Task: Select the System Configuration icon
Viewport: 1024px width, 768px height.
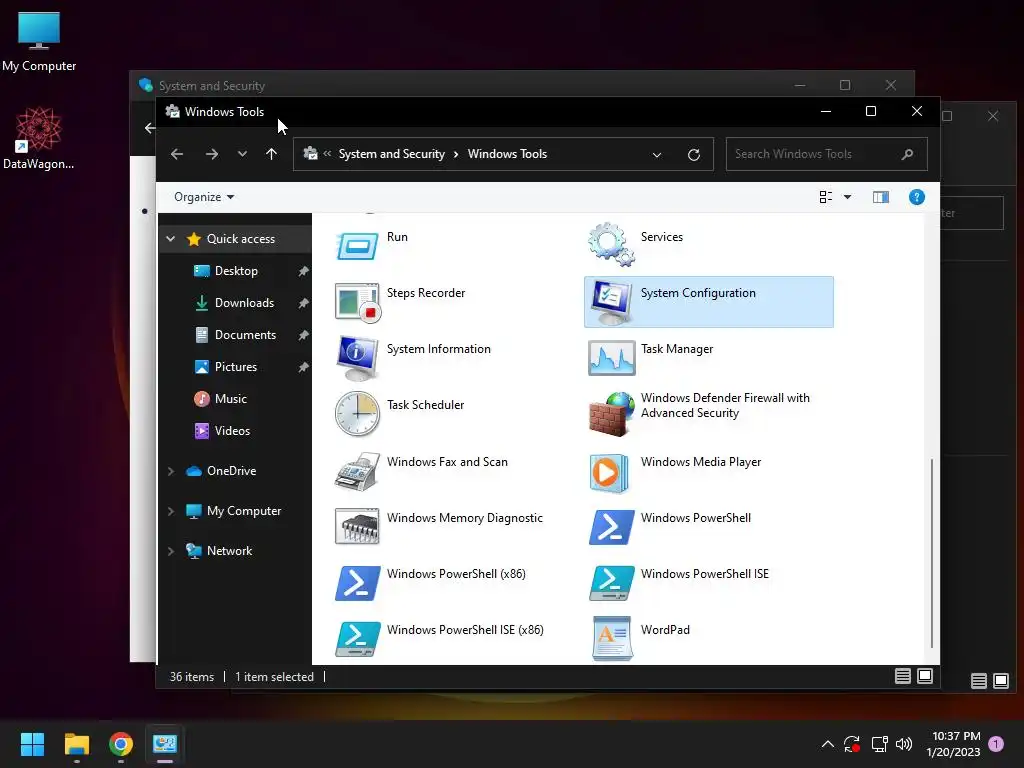Action: 611,302
